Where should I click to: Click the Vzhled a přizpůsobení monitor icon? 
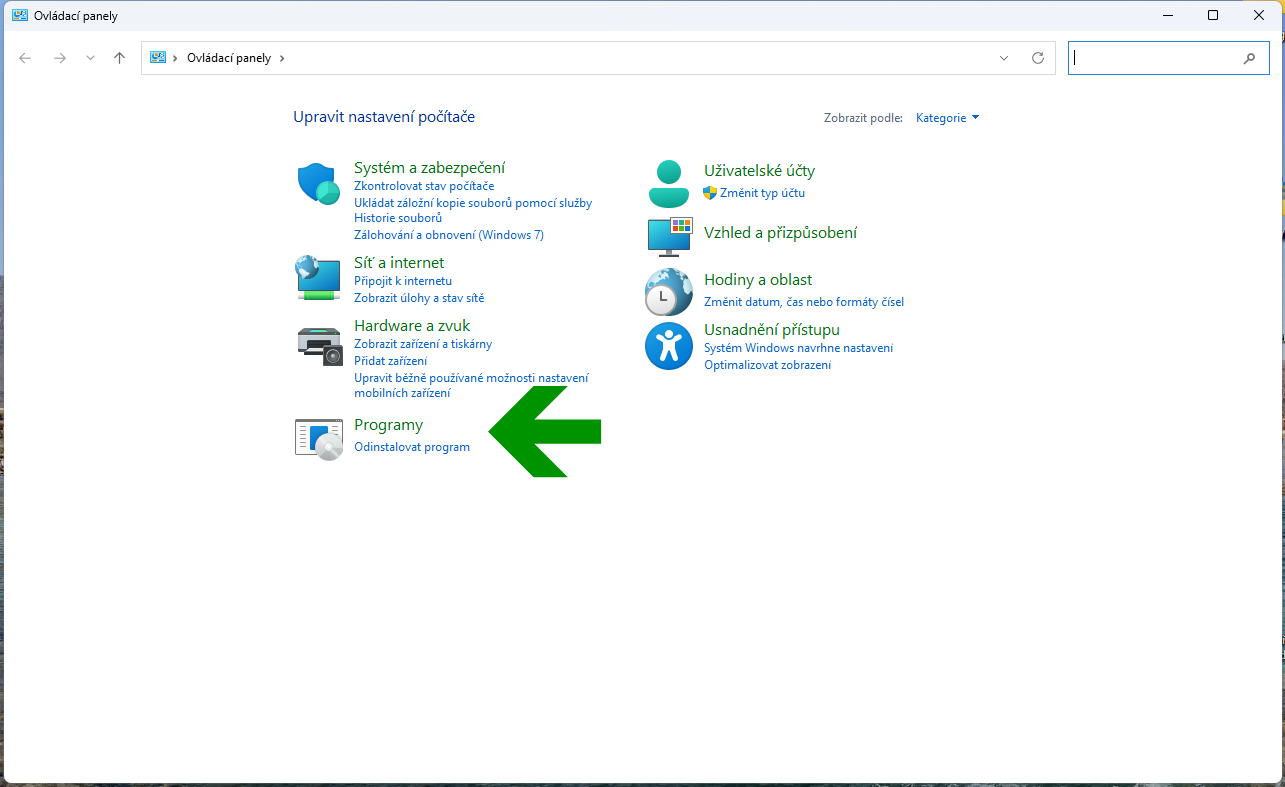coord(669,235)
